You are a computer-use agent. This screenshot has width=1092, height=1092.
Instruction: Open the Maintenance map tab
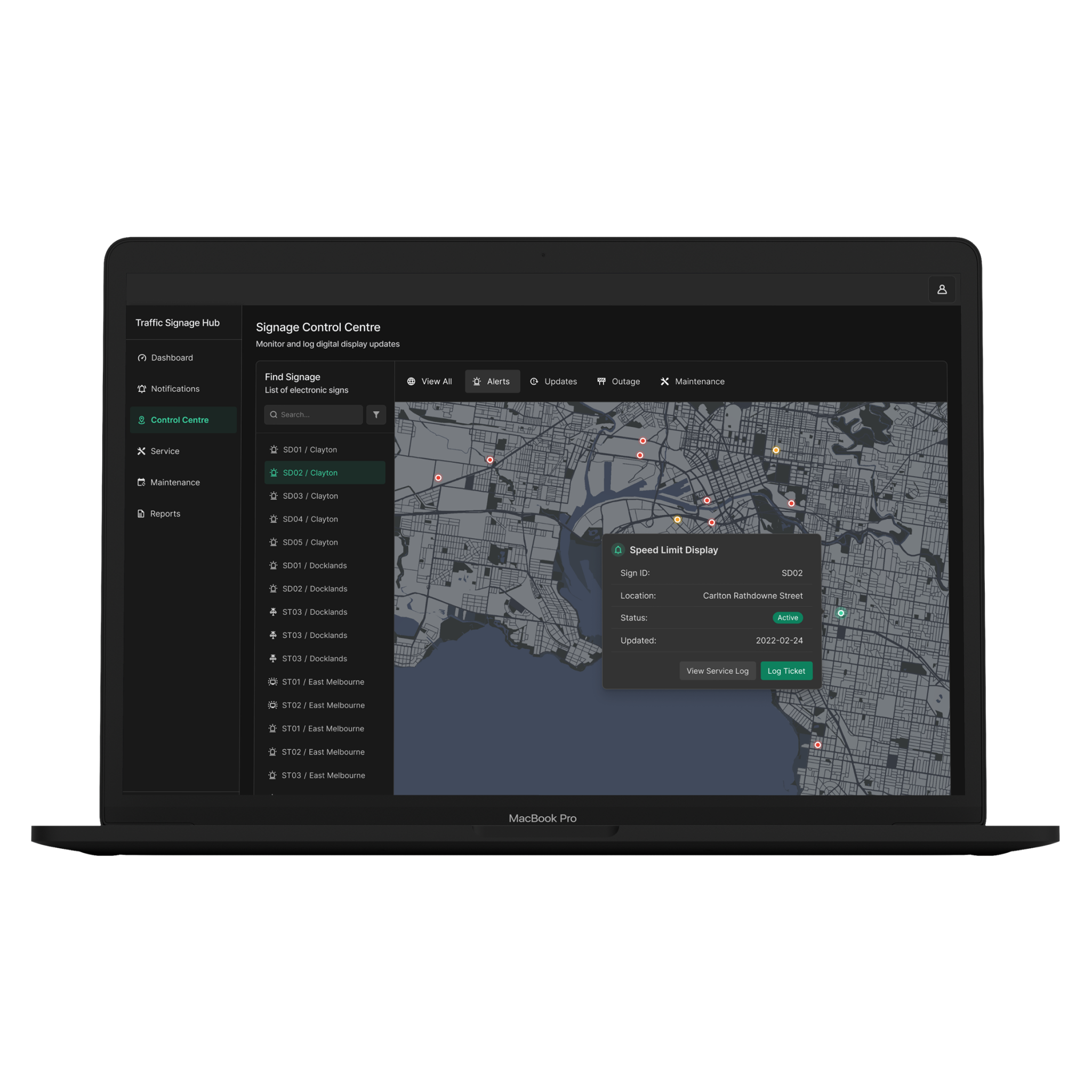[693, 382]
